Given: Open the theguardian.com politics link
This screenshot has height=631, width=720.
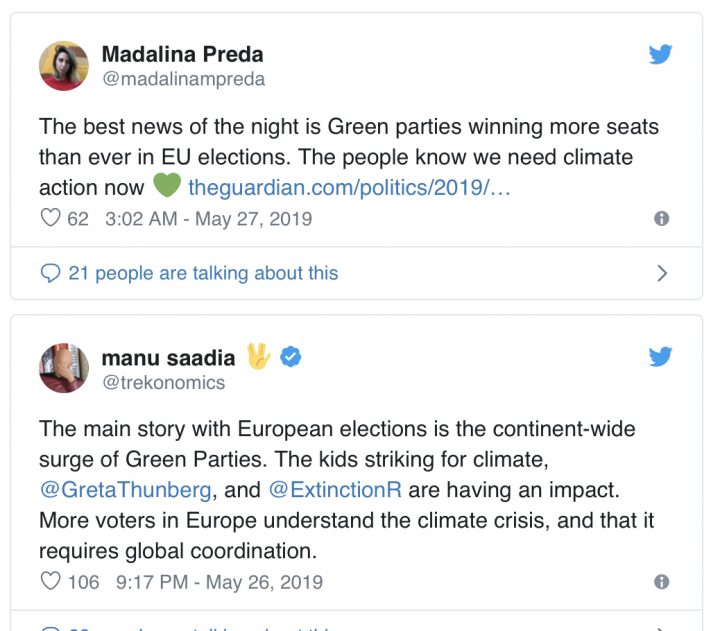Looking at the screenshot, I should 349,187.
